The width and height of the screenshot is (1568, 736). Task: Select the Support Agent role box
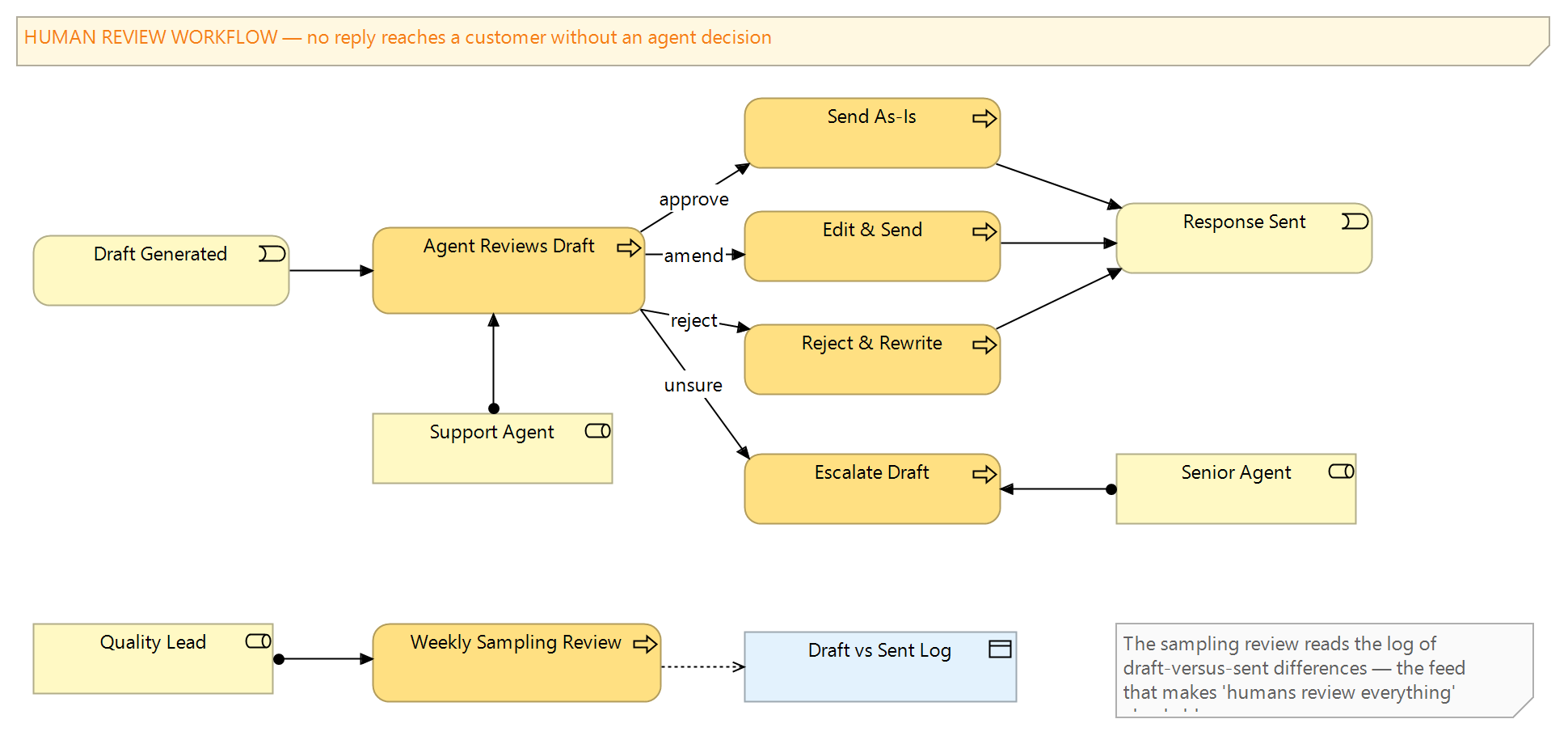coord(493,449)
